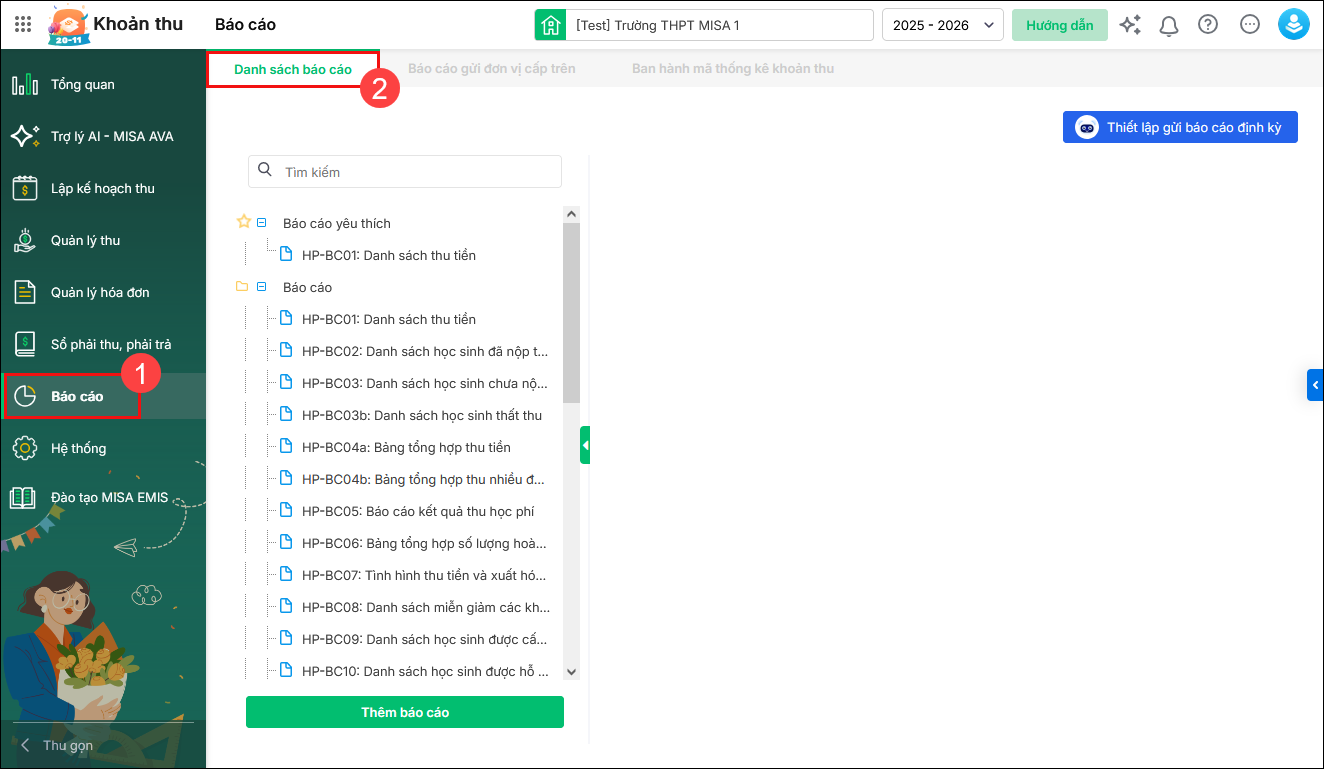Click the robot icon on Thiết lập gửi button
This screenshot has width=1324, height=769.
1086,127
